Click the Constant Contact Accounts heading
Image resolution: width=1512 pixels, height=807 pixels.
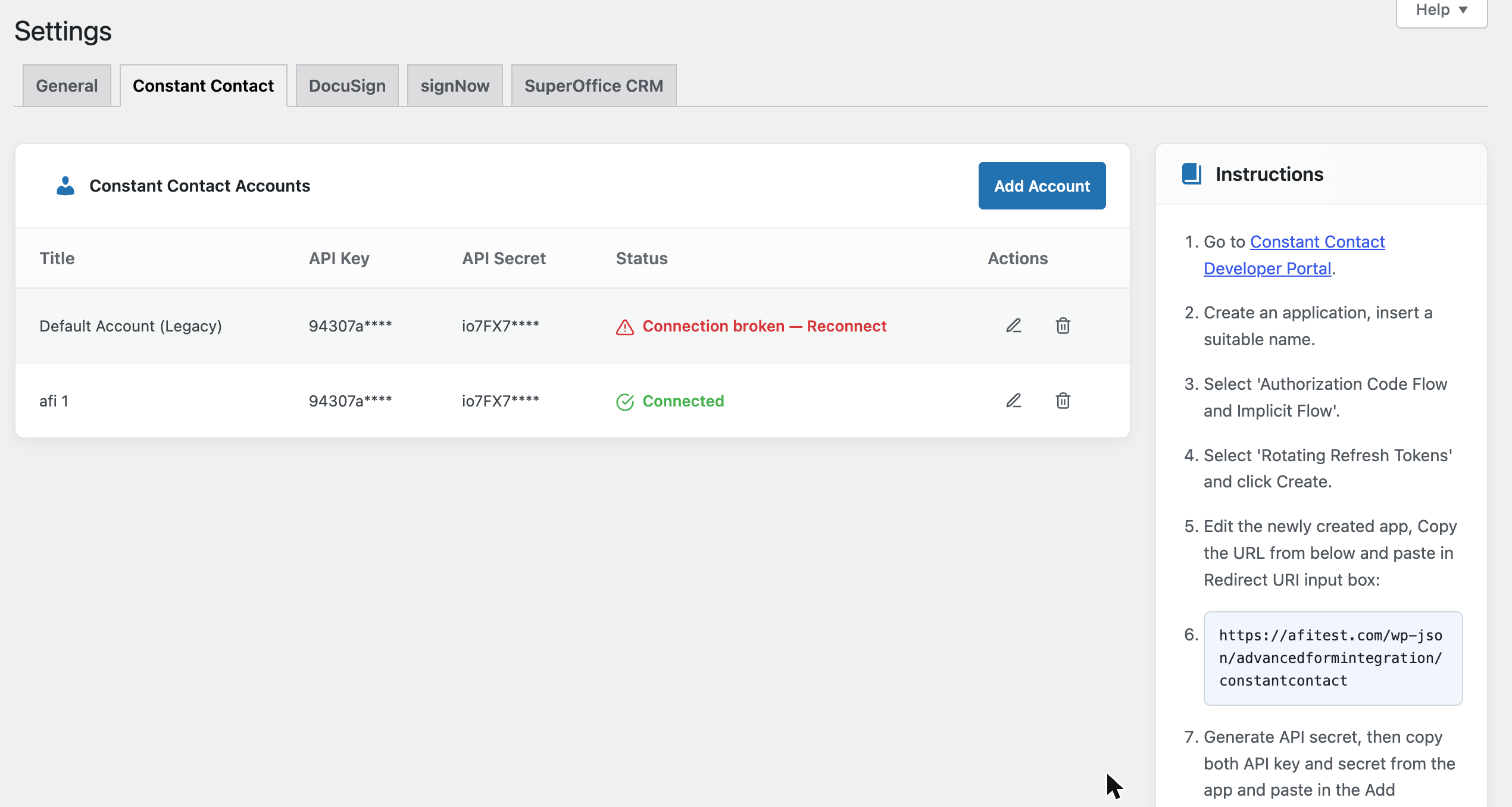click(200, 186)
